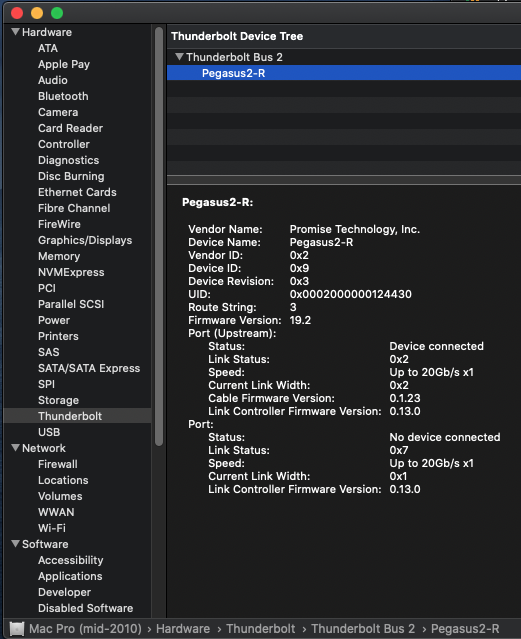Select WWAN in the sidebar
The width and height of the screenshot is (521, 639).
(x=56, y=512)
